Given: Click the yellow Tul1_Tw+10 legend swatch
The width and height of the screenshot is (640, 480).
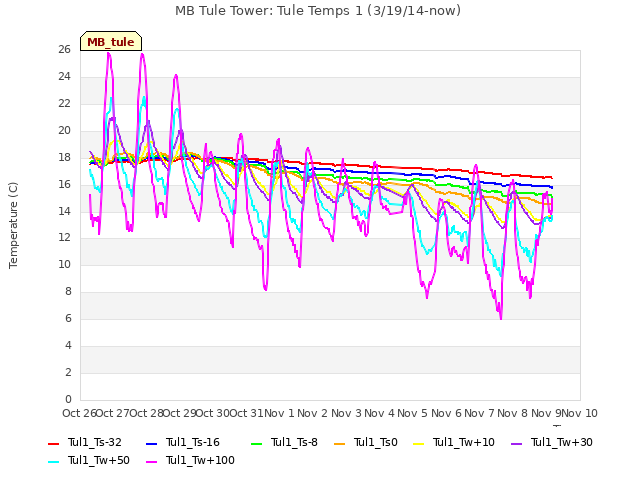Looking at the screenshot, I should (x=419, y=443).
